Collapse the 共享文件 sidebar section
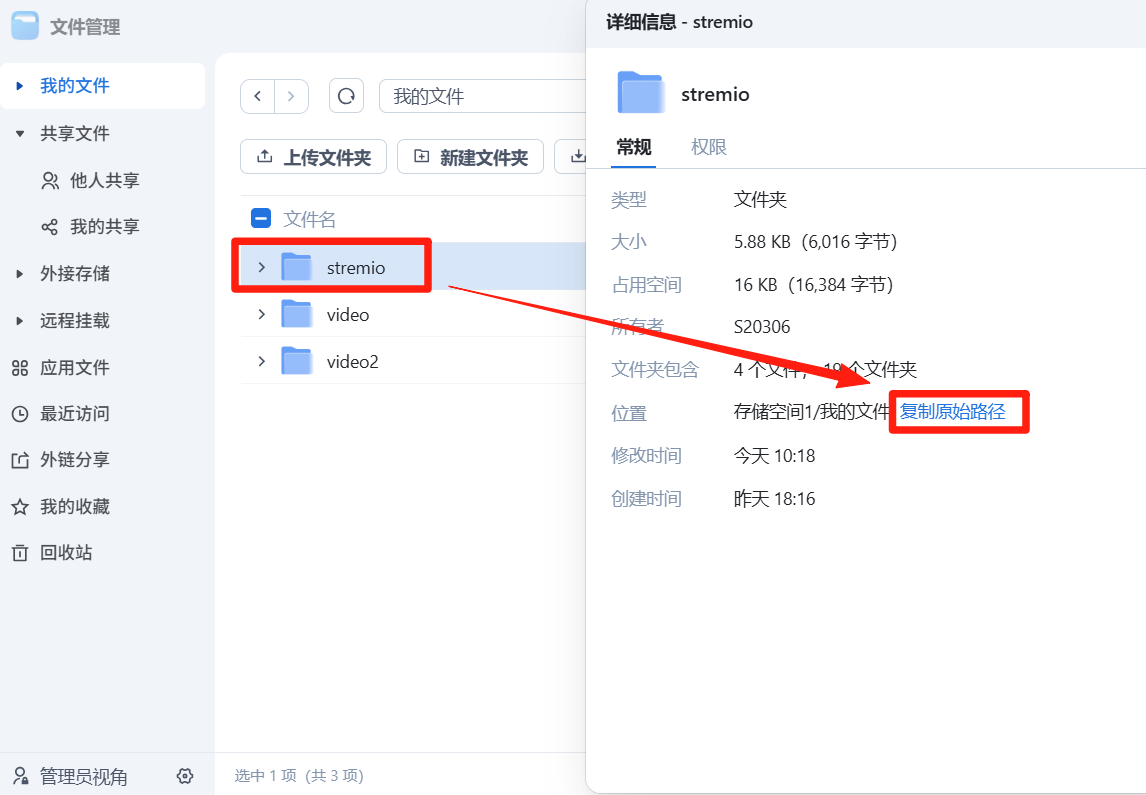 [x=20, y=134]
